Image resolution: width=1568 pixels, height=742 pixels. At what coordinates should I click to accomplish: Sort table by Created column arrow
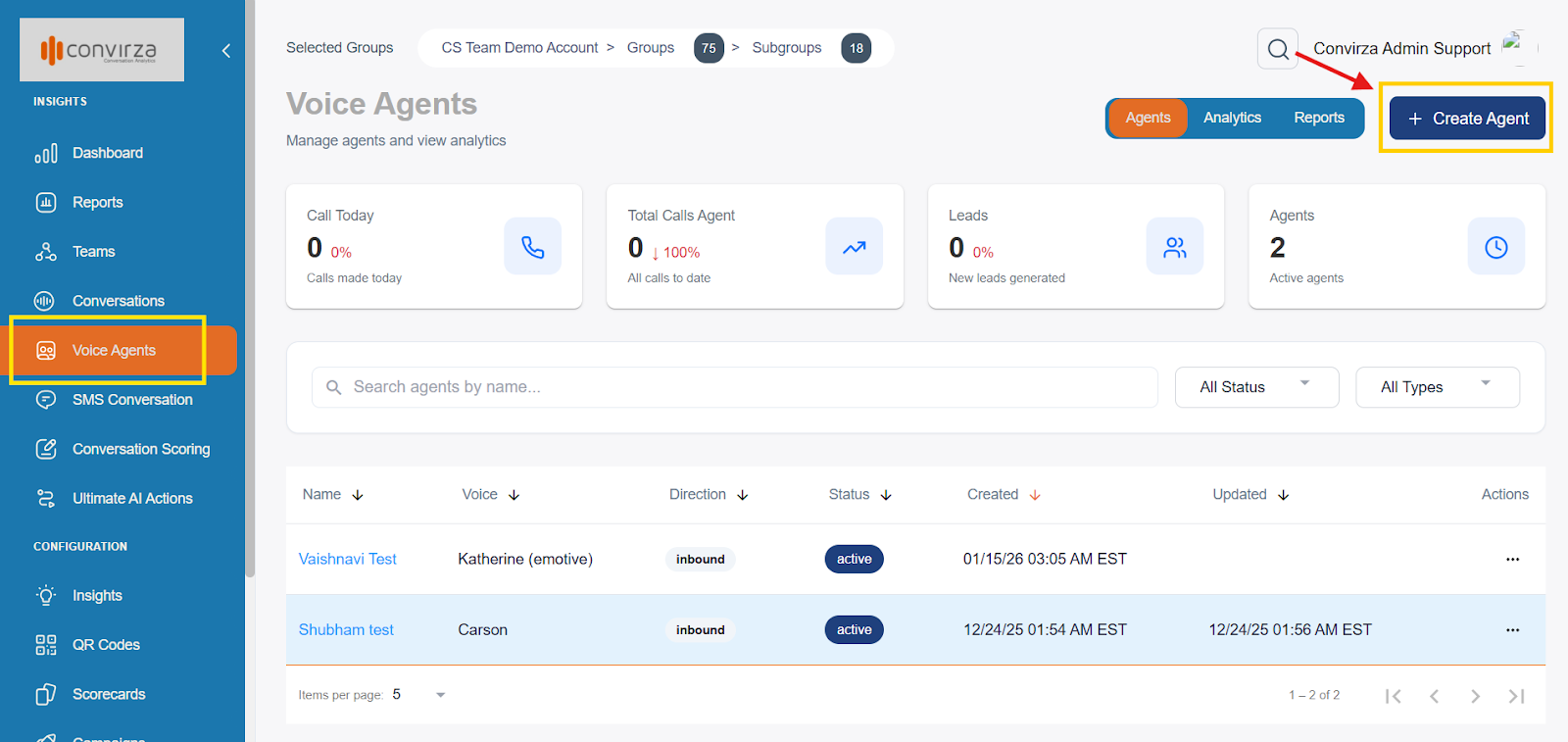point(1035,495)
